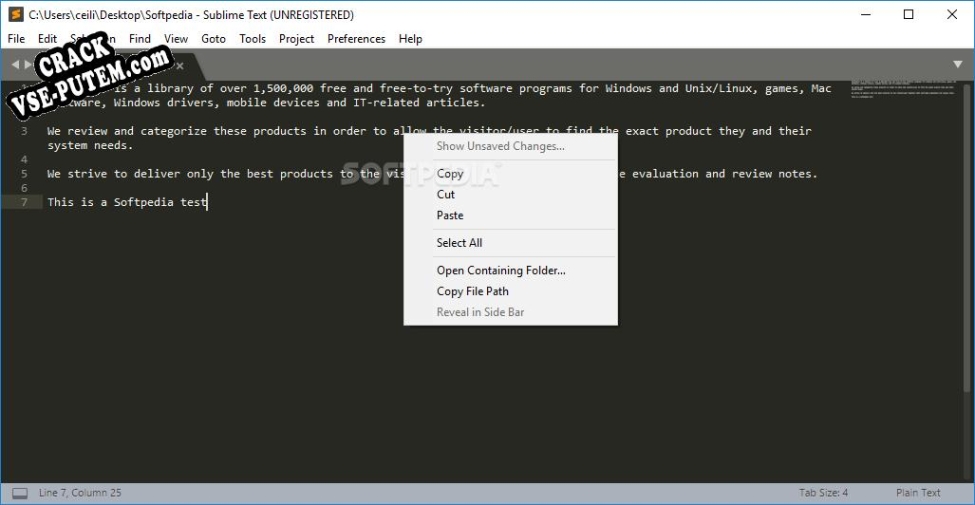This screenshot has width=975, height=505.
Task: Select Copy File Path menu entry
Action: coord(472,292)
